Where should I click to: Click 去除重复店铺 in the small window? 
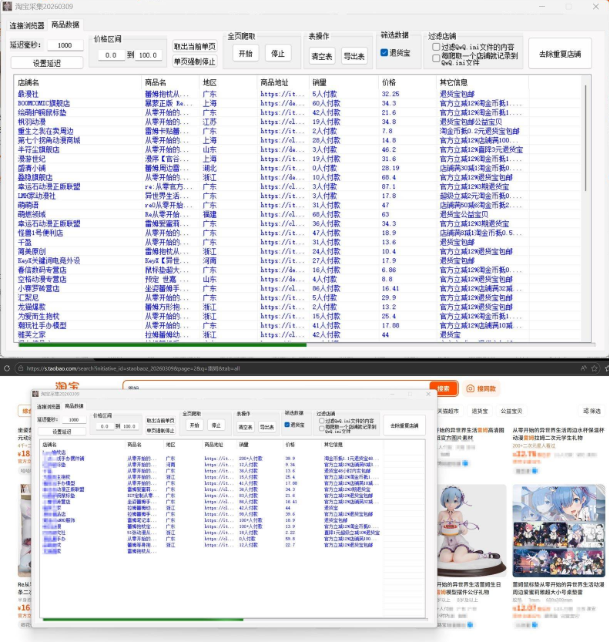pos(404,425)
